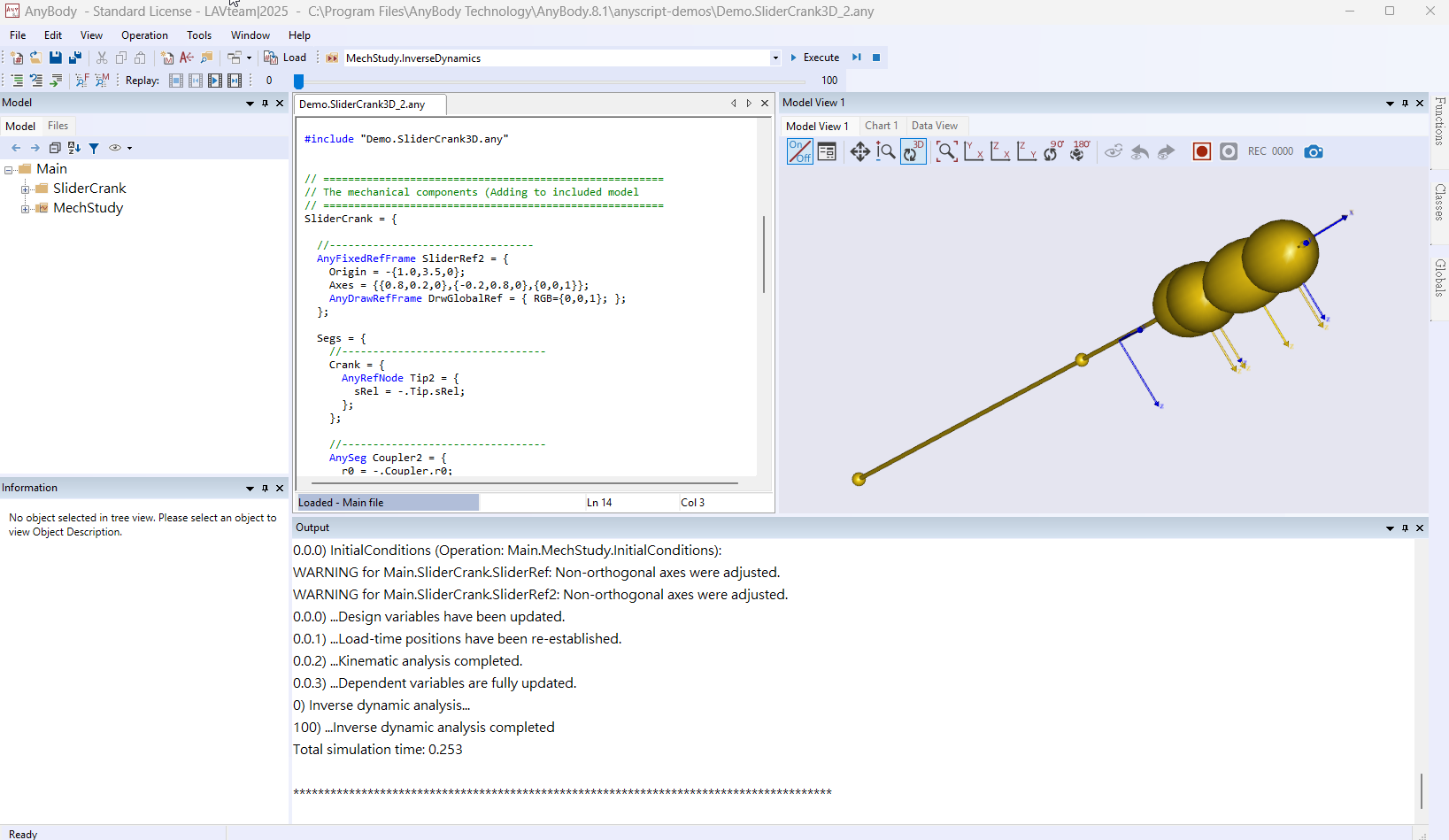Viewport: 1449px width, 840px height.
Task: Set the view to the YX plane
Action: [x=974, y=151]
